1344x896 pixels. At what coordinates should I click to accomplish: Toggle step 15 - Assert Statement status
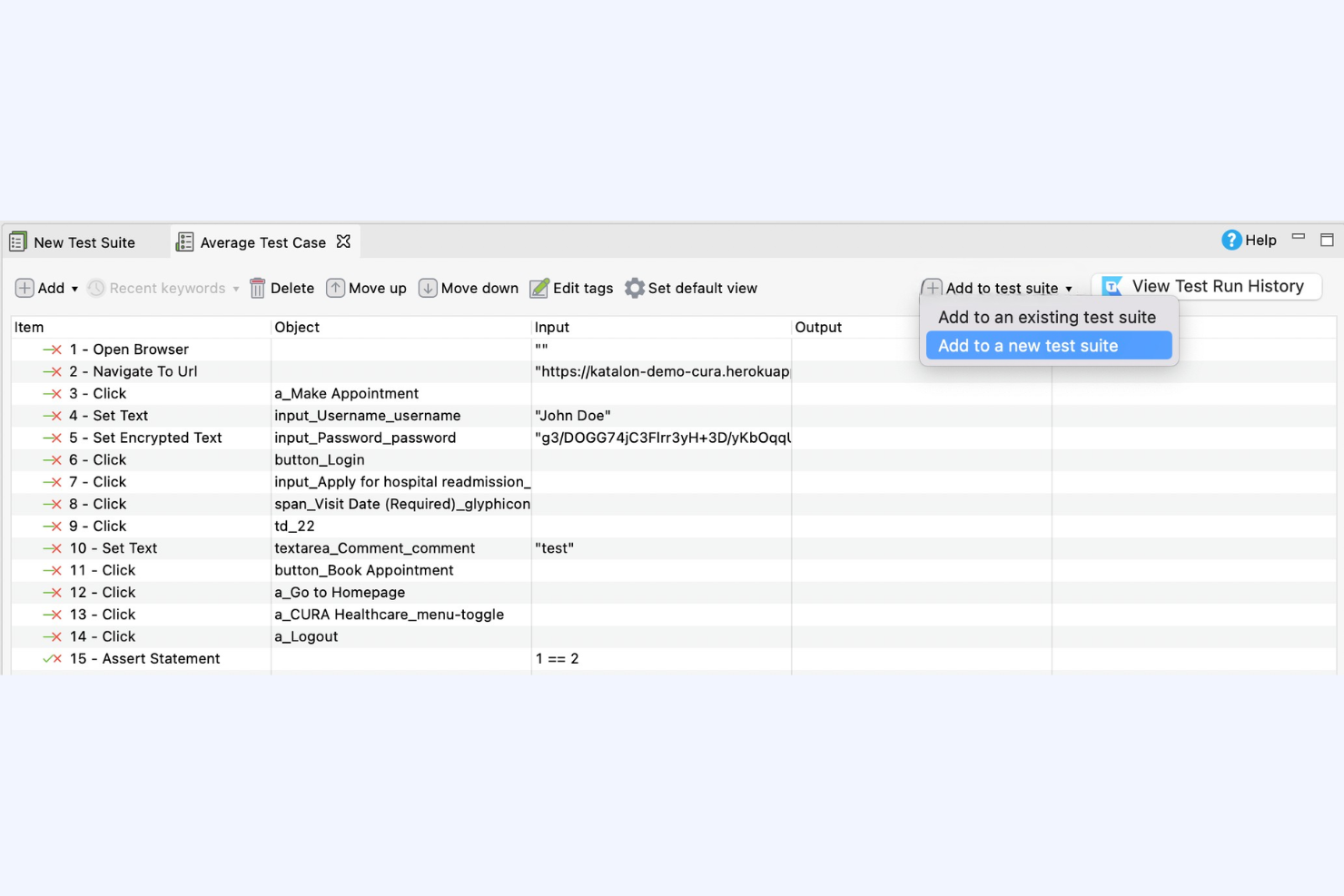tap(52, 658)
